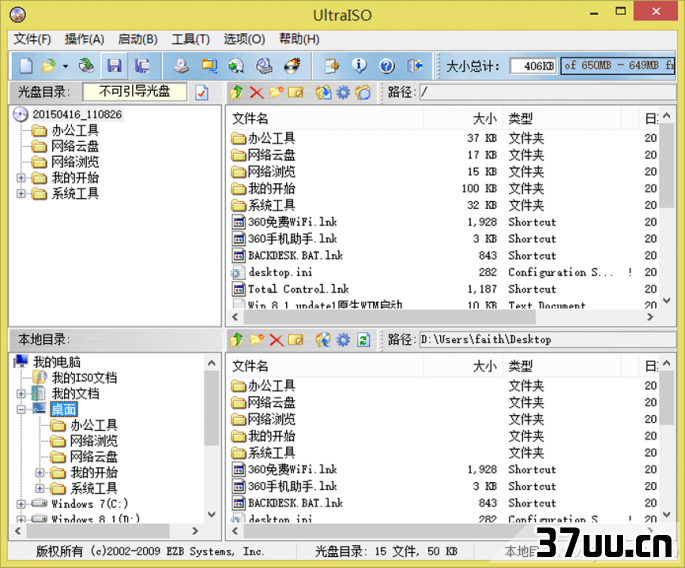Delete selected item from disc image
Image resolution: width=685 pixels, height=568 pixels.
click(256, 92)
